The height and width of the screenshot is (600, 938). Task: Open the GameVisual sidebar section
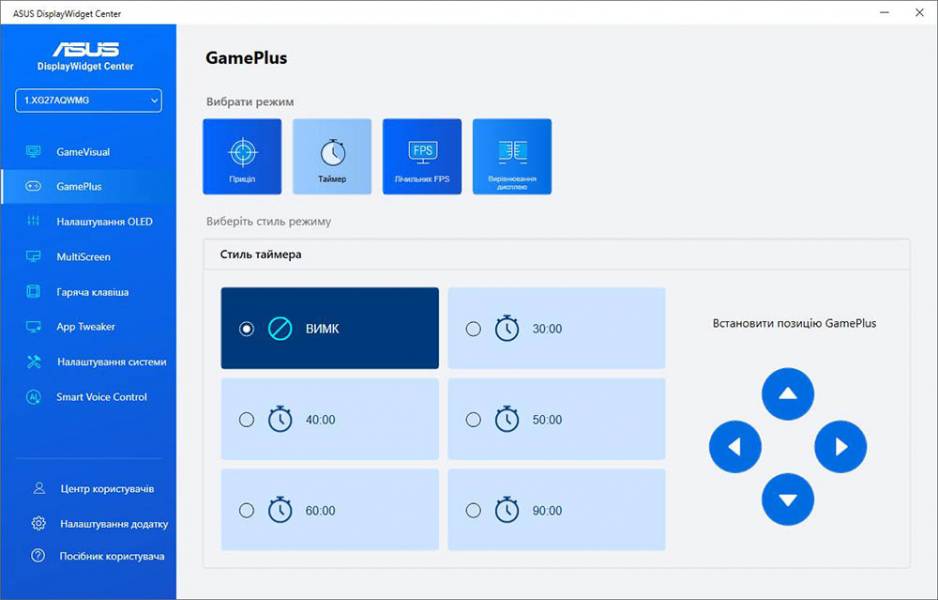pyautogui.click(x=83, y=152)
